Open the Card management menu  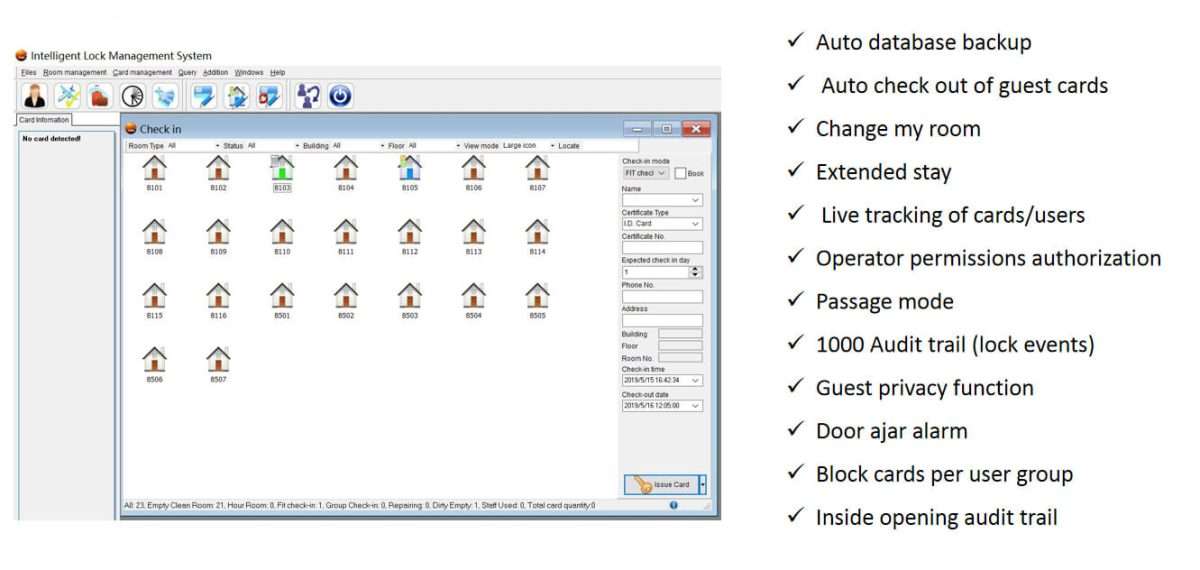pos(142,72)
